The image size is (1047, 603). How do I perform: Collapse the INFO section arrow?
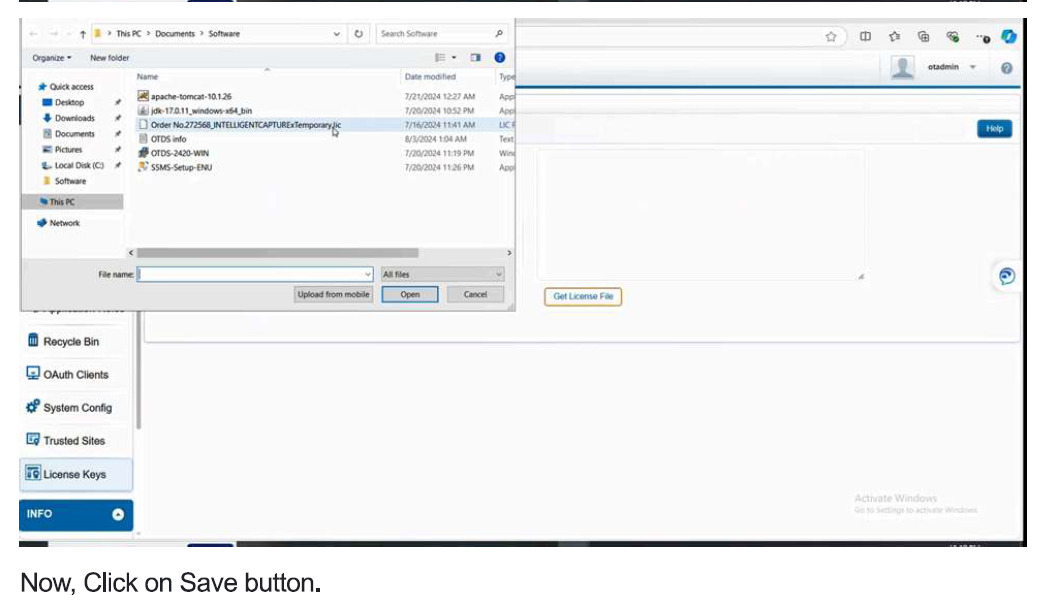(118, 515)
